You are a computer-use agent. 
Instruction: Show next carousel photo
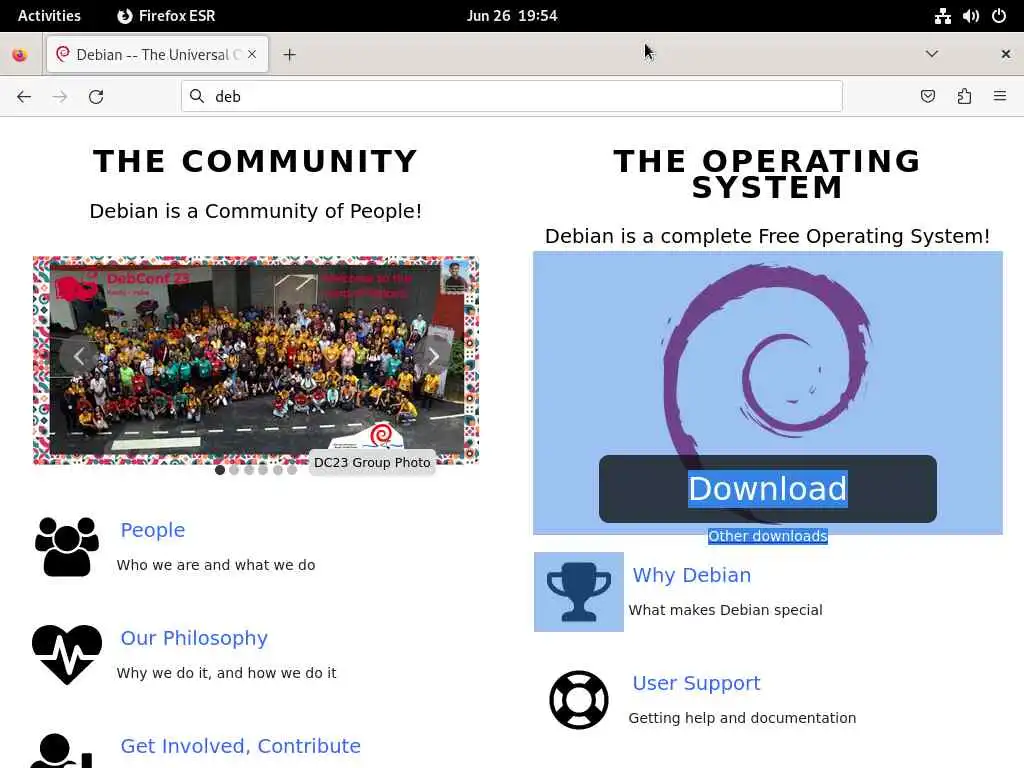pos(434,357)
